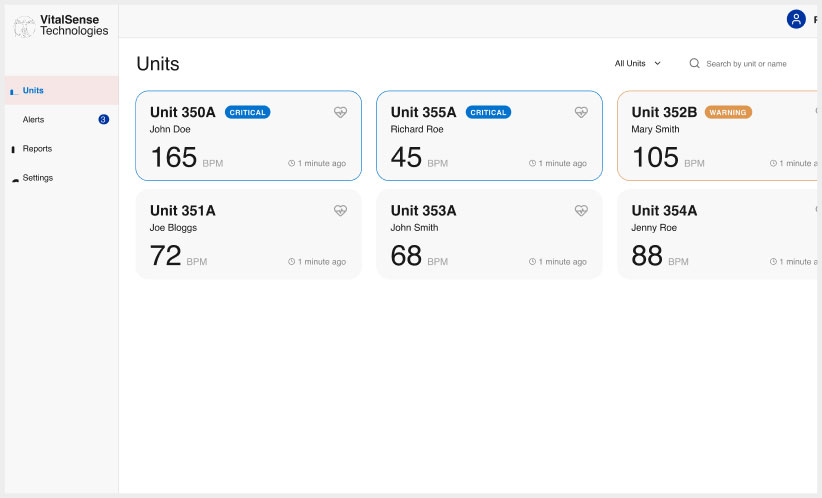822x498 pixels.
Task: Click the heart monitor icon on Unit 353A
Action: (x=581, y=211)
